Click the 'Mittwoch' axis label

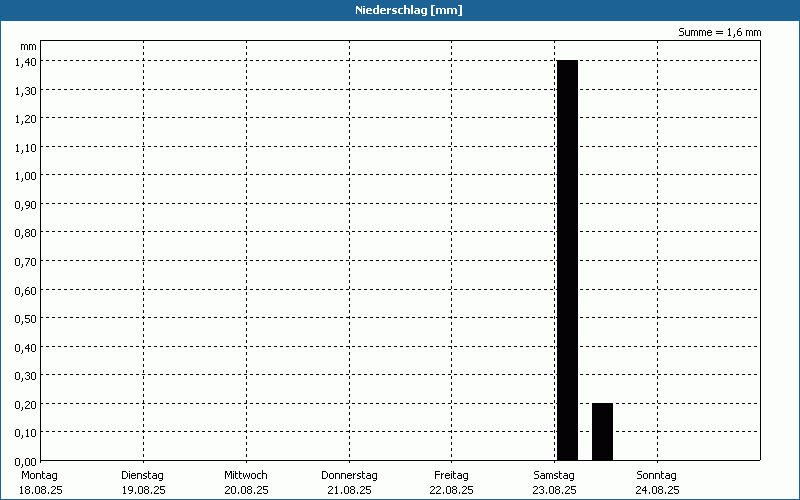245,476
